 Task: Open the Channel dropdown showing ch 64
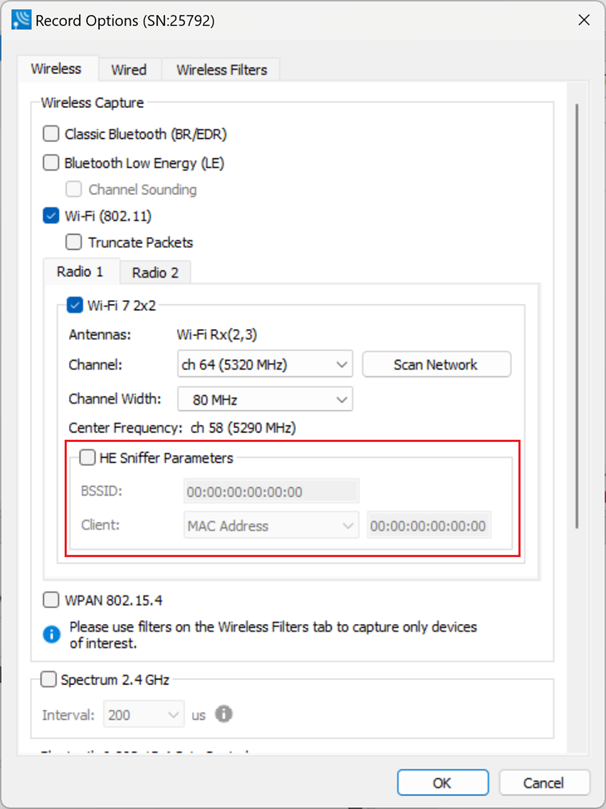[265, 364]
